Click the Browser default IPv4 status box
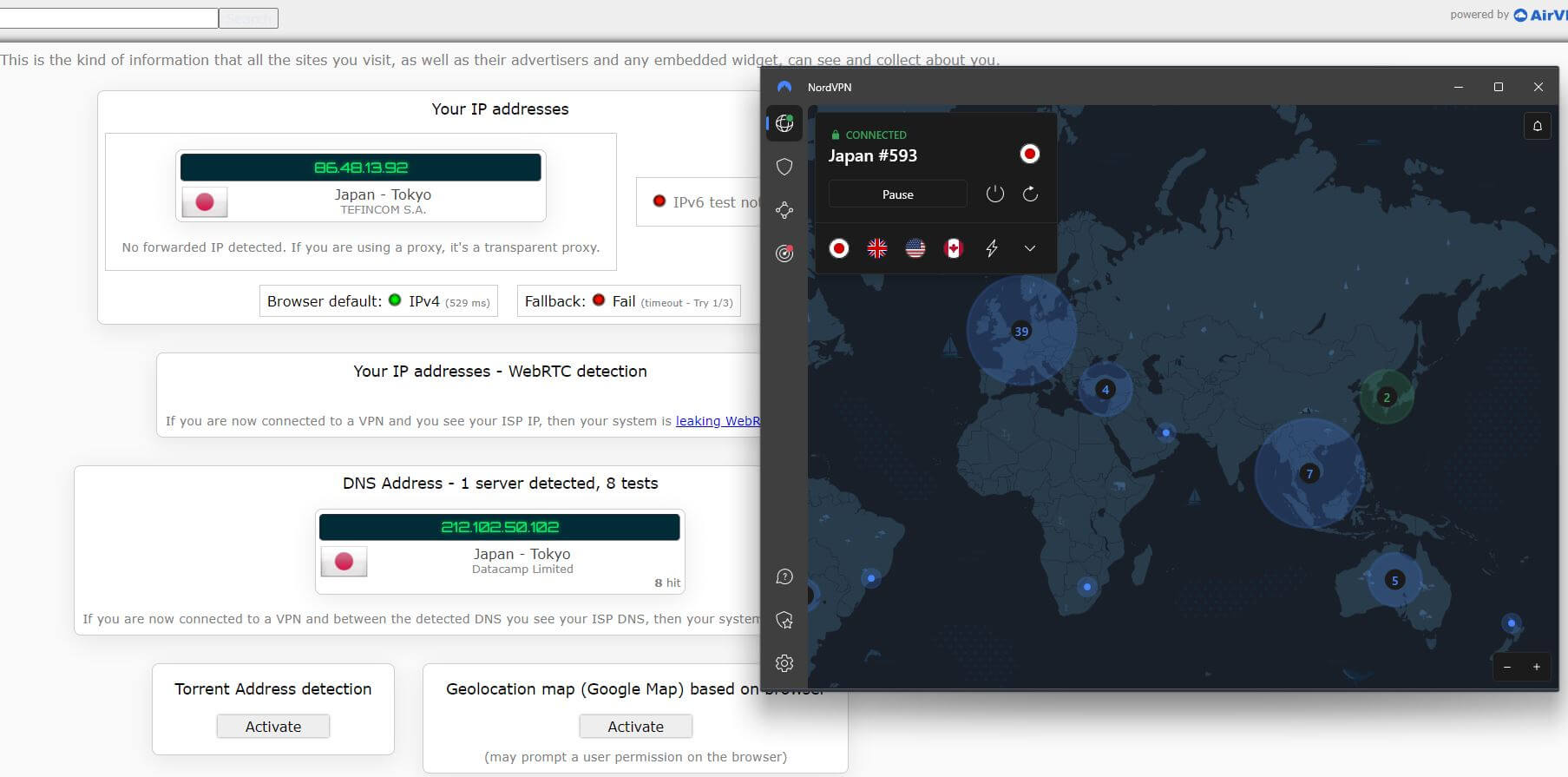The image size is (1568, 777). [378, 301]
